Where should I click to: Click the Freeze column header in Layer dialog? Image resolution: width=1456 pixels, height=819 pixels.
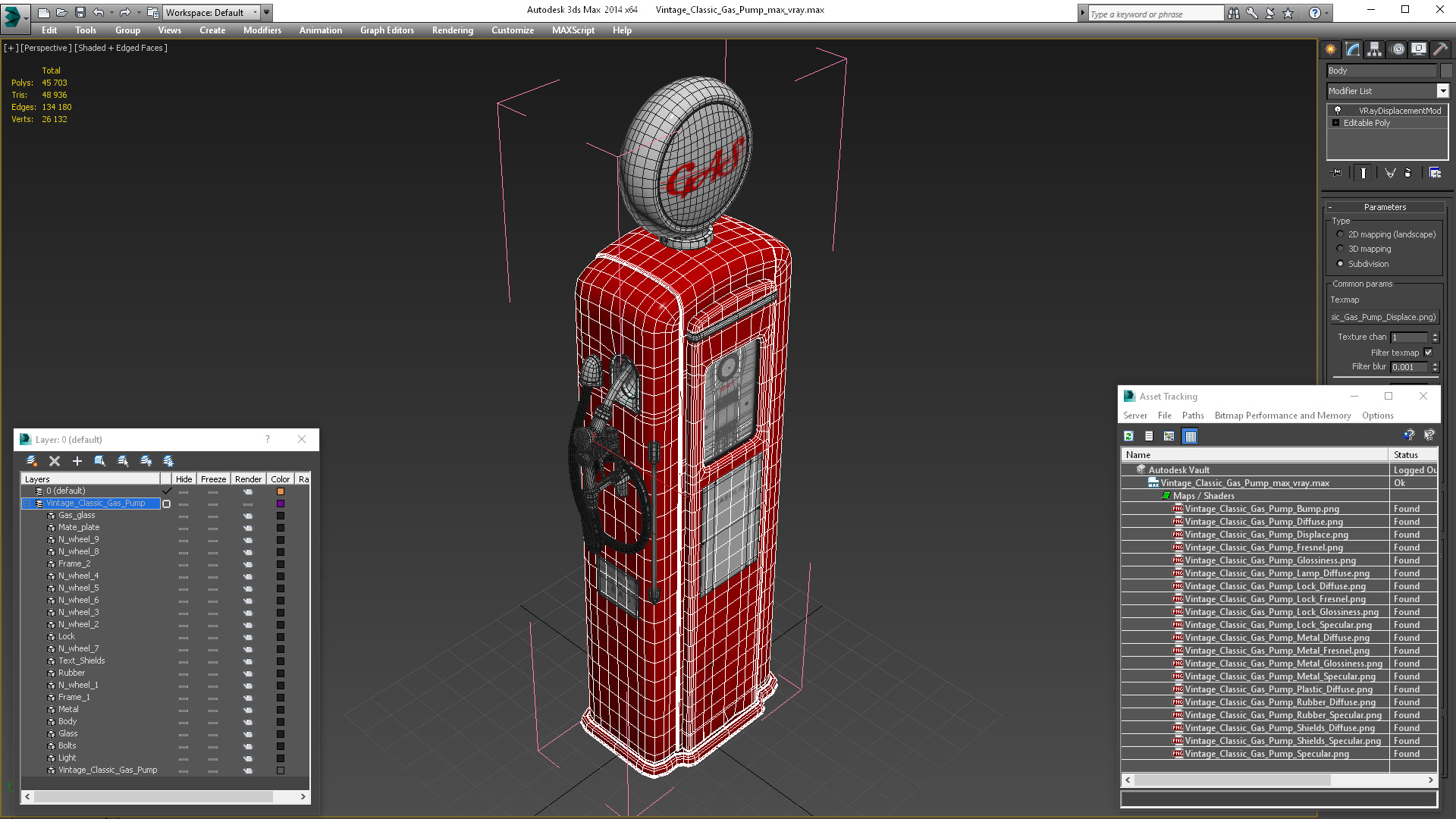click(213, 479)
